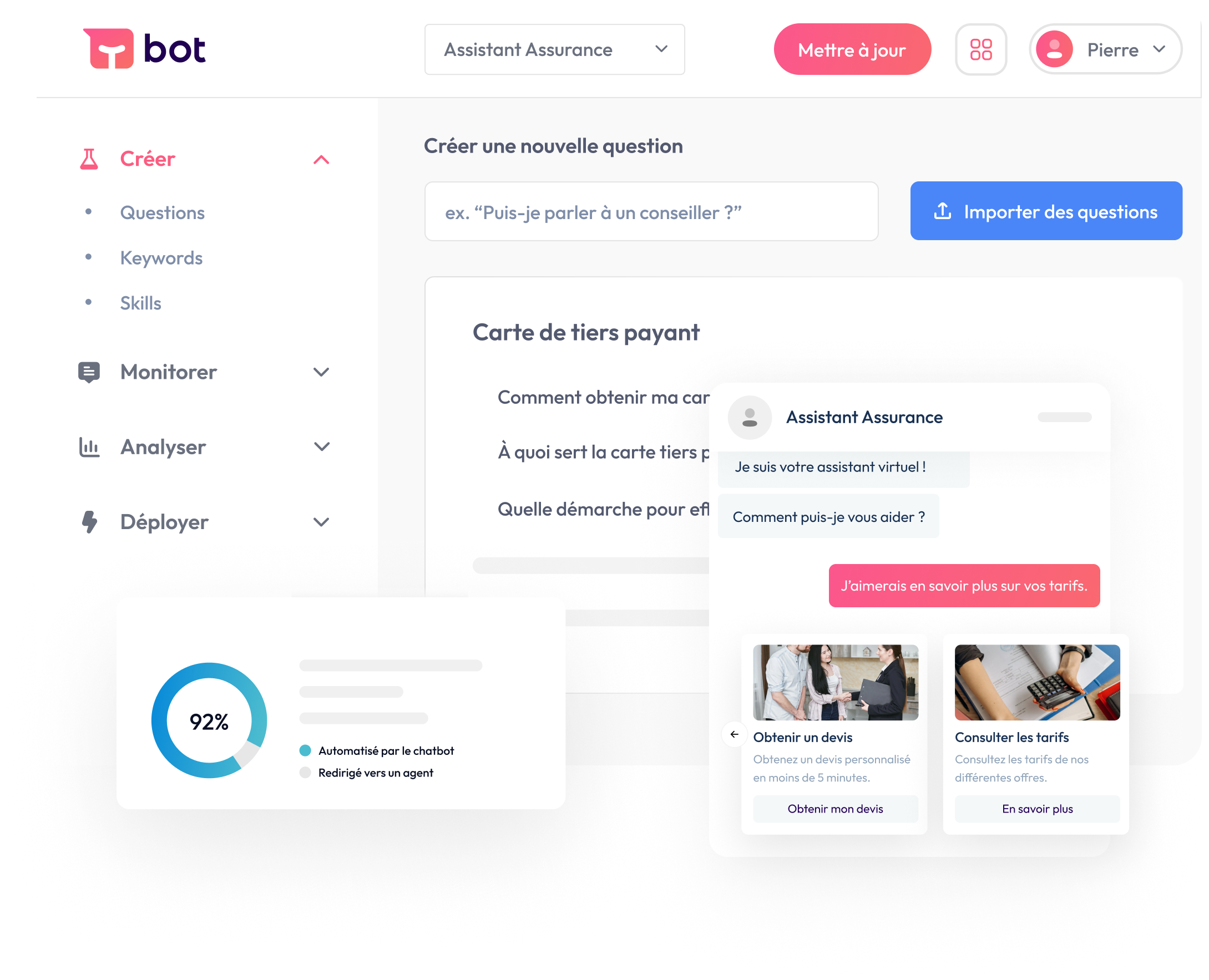The width and height of the screenshot is (1209, 980).
Task: Click the Importer des questions button
Action: [x=1044, y=211]
